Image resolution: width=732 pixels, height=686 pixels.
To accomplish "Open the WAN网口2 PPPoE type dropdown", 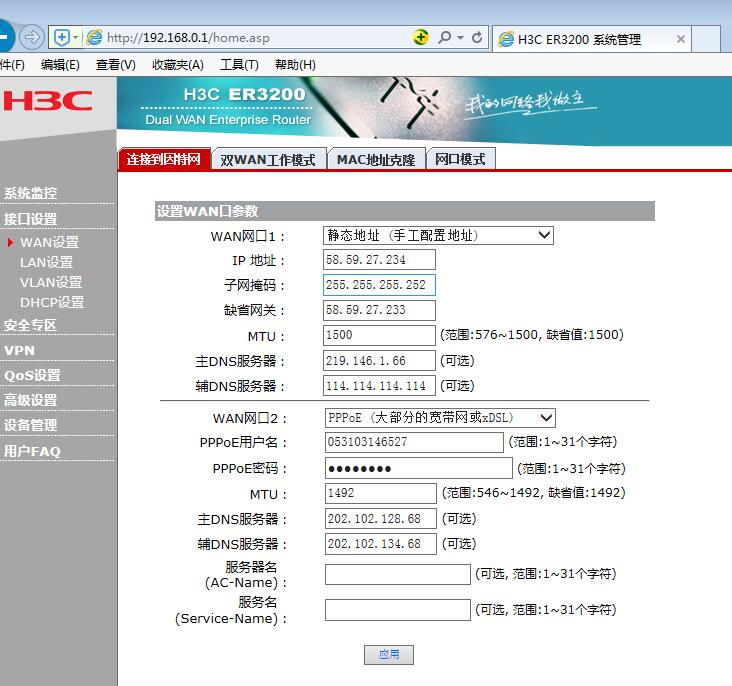I will 440,417.
